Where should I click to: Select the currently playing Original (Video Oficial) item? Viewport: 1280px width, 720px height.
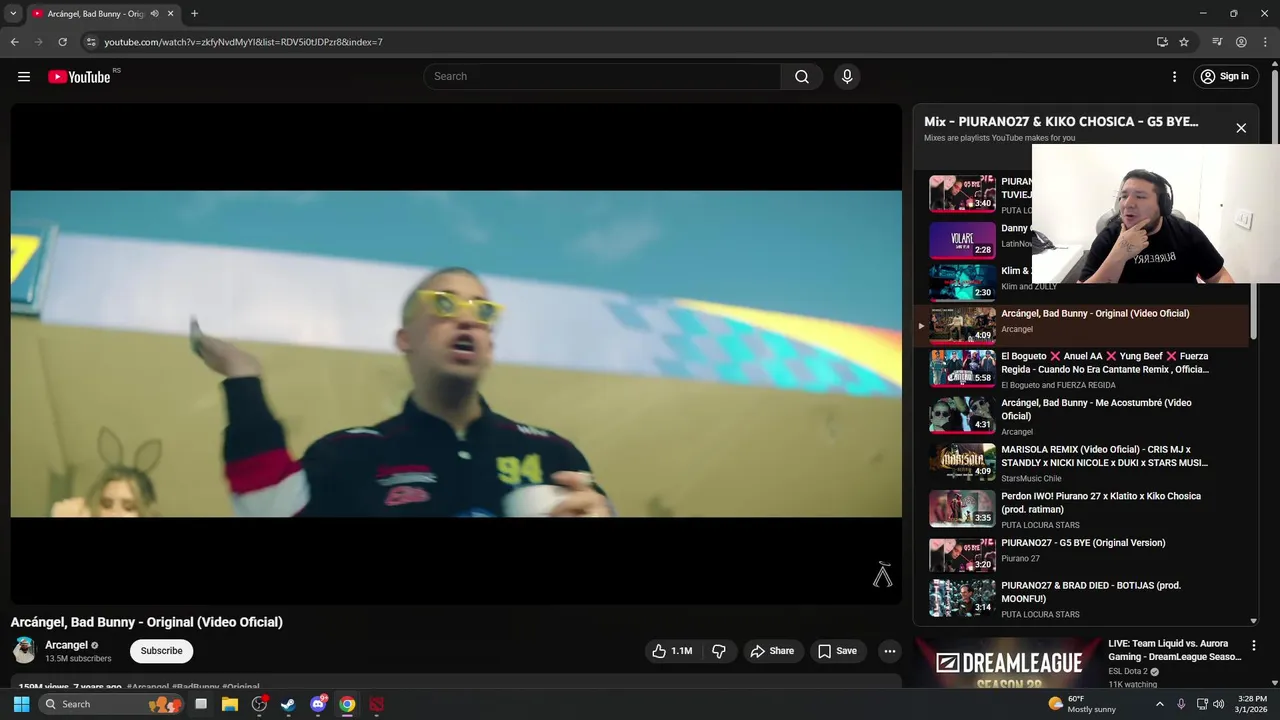(x=1082, y=324)
